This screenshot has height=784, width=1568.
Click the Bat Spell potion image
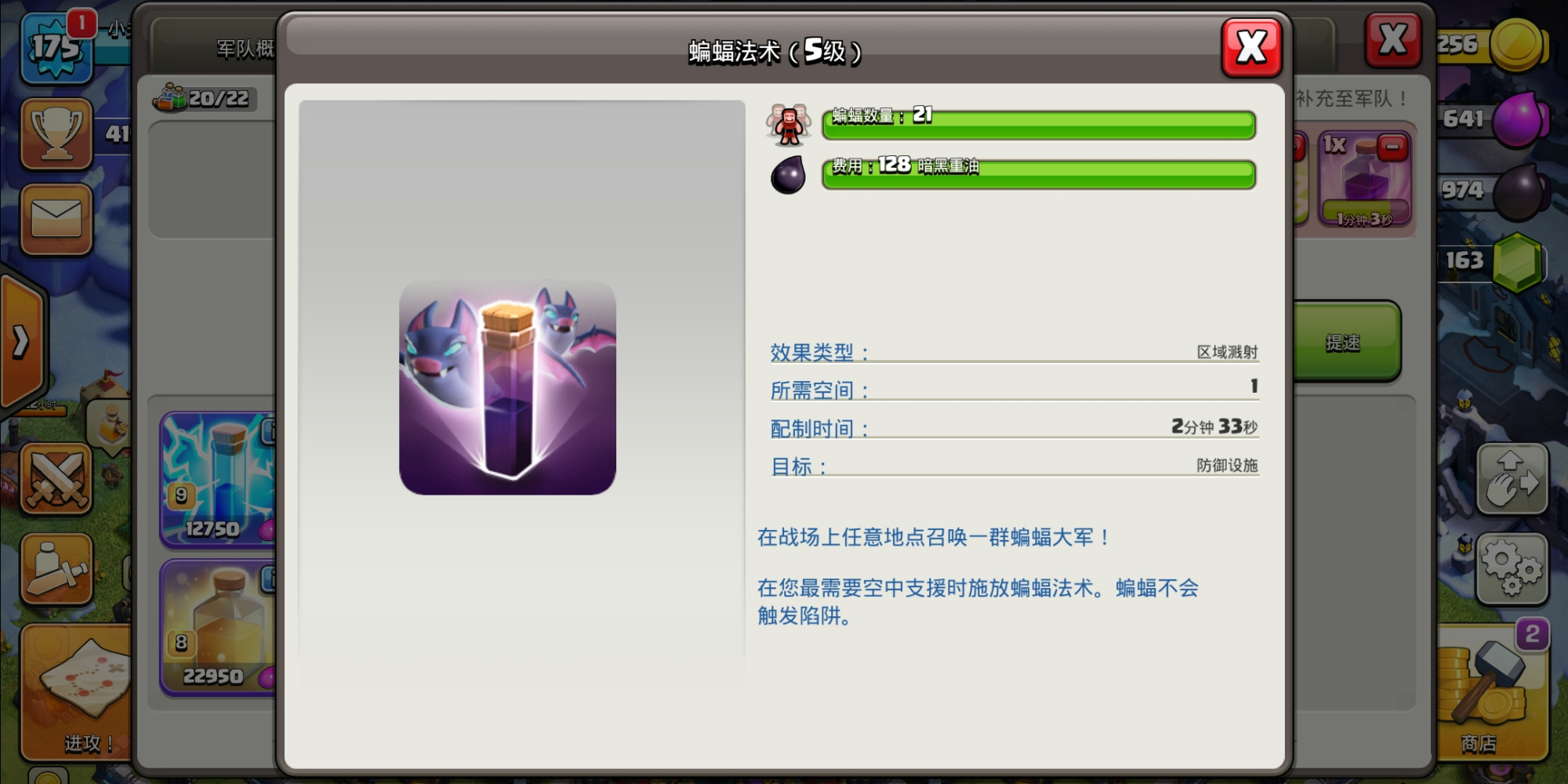click(507, 387)
